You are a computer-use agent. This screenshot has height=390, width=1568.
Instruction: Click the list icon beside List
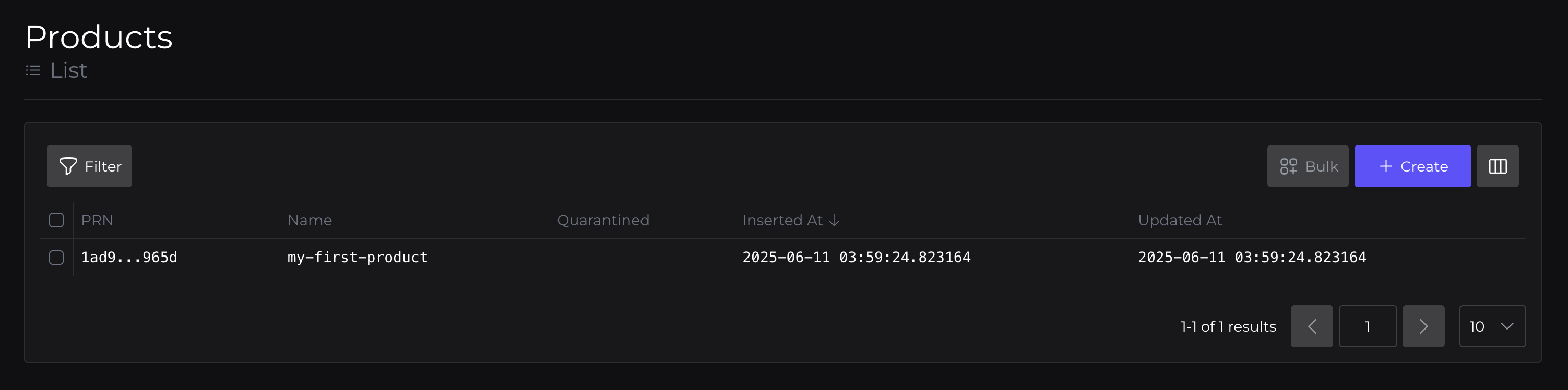[33, 70]
